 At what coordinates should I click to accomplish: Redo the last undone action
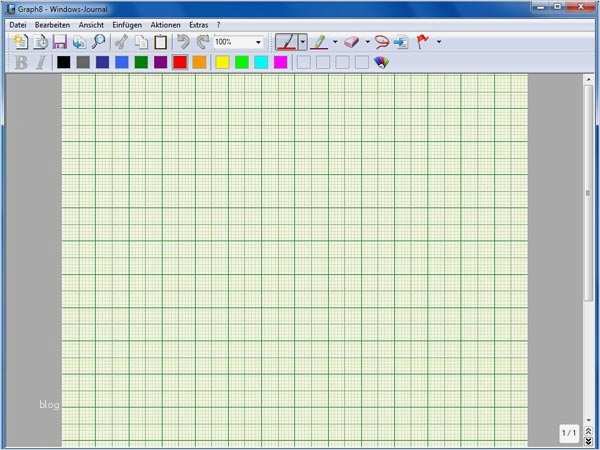click(x=203, y=42)
